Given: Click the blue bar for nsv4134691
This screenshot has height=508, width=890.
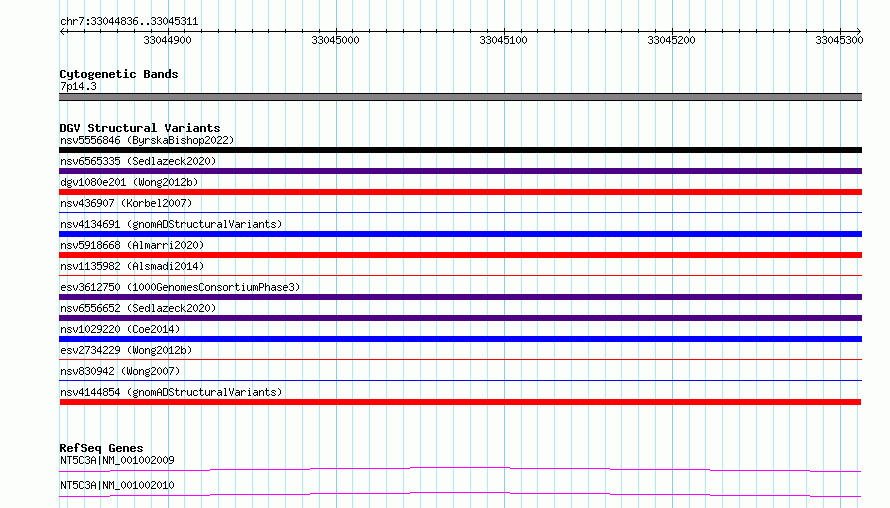Looking at the screenshot, I should point(460,234).
